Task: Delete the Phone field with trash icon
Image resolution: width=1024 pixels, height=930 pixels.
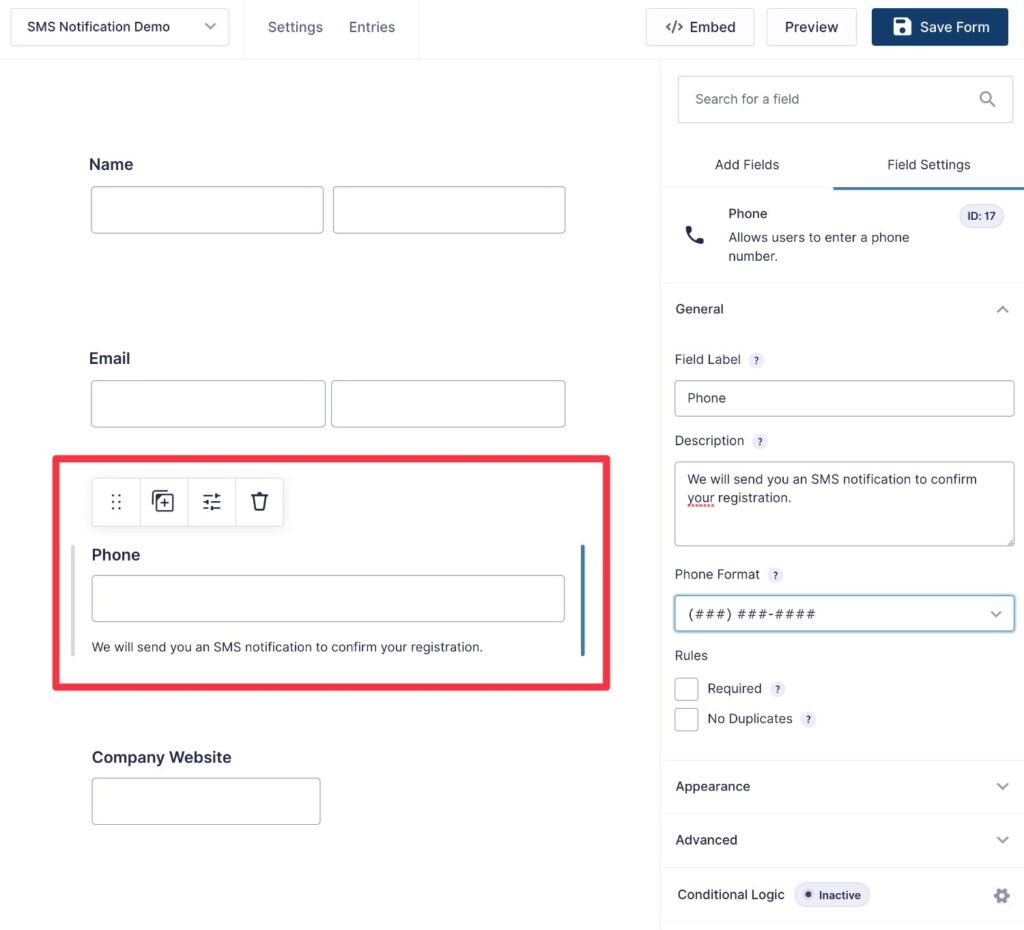Action: tap(259, 501)
